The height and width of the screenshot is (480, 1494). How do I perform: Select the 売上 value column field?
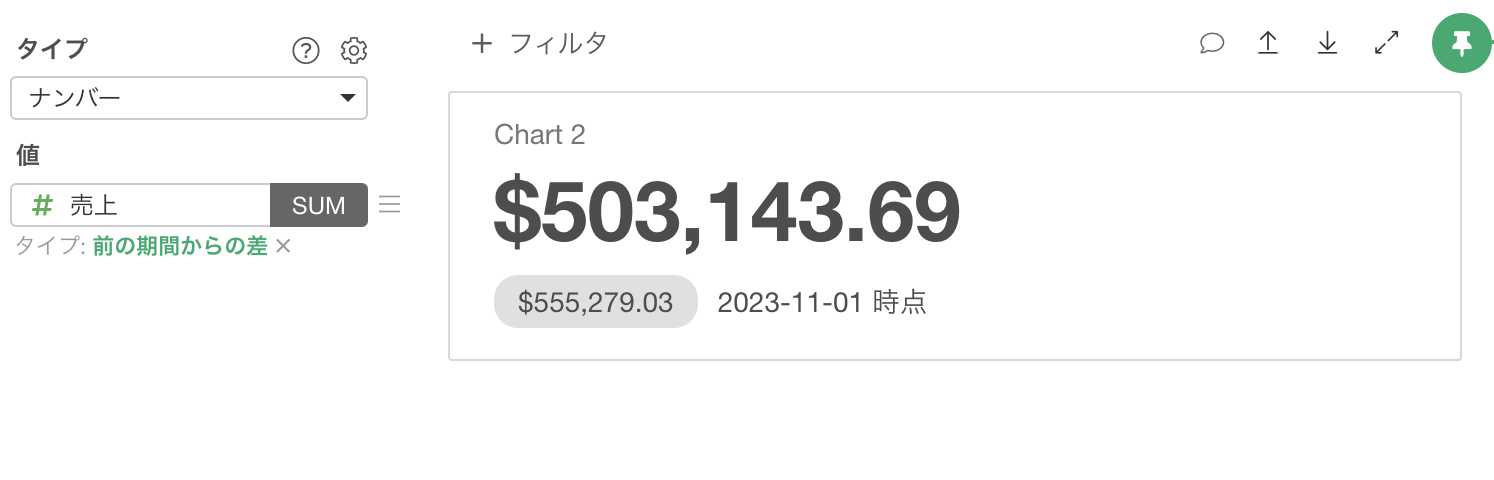[141, 205]
